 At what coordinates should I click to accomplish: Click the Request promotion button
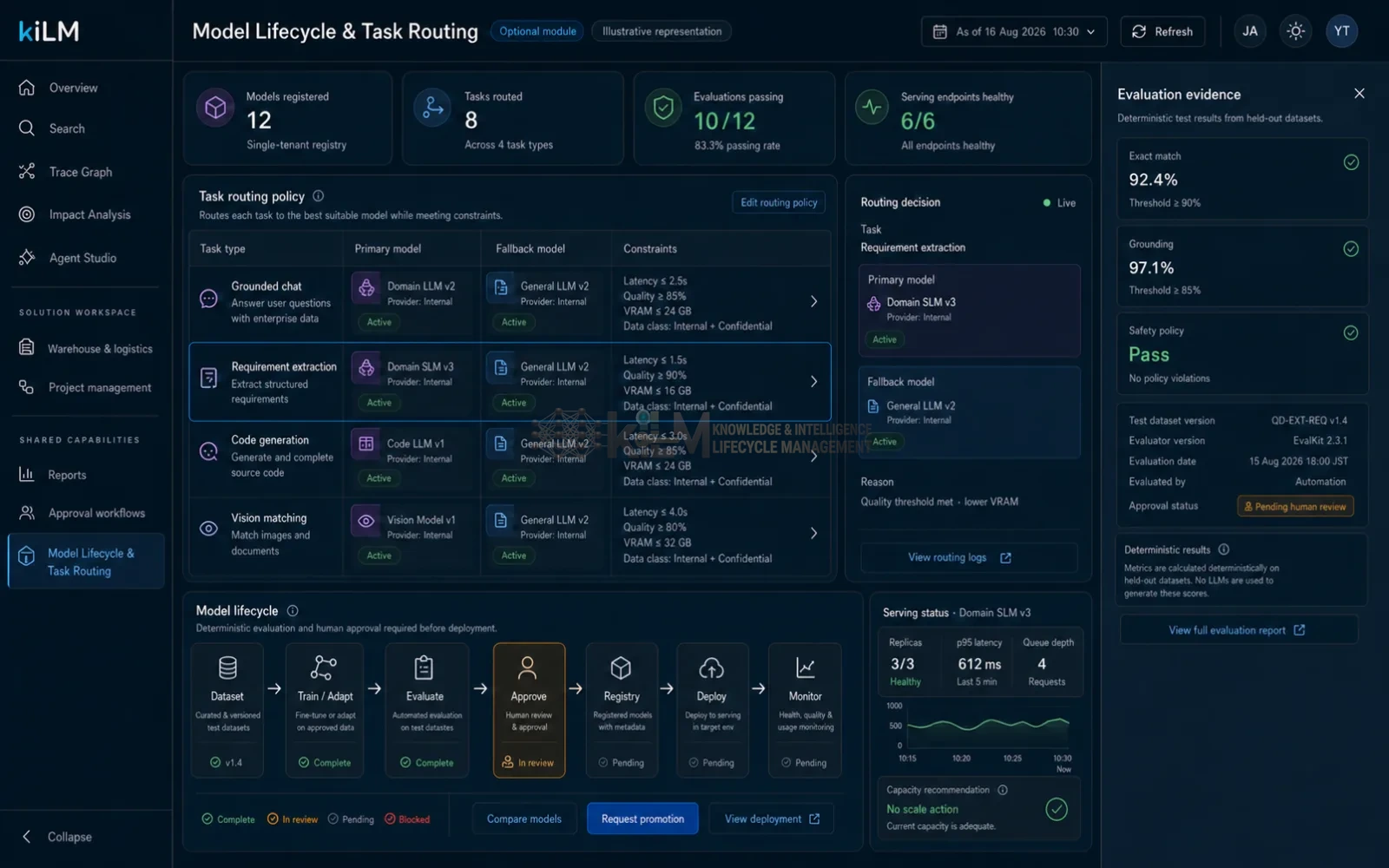pos(642,819)
